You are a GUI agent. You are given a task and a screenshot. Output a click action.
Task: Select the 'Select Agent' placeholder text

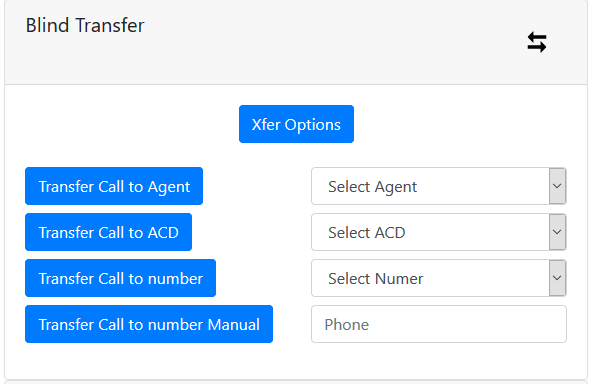coord(373,187)
